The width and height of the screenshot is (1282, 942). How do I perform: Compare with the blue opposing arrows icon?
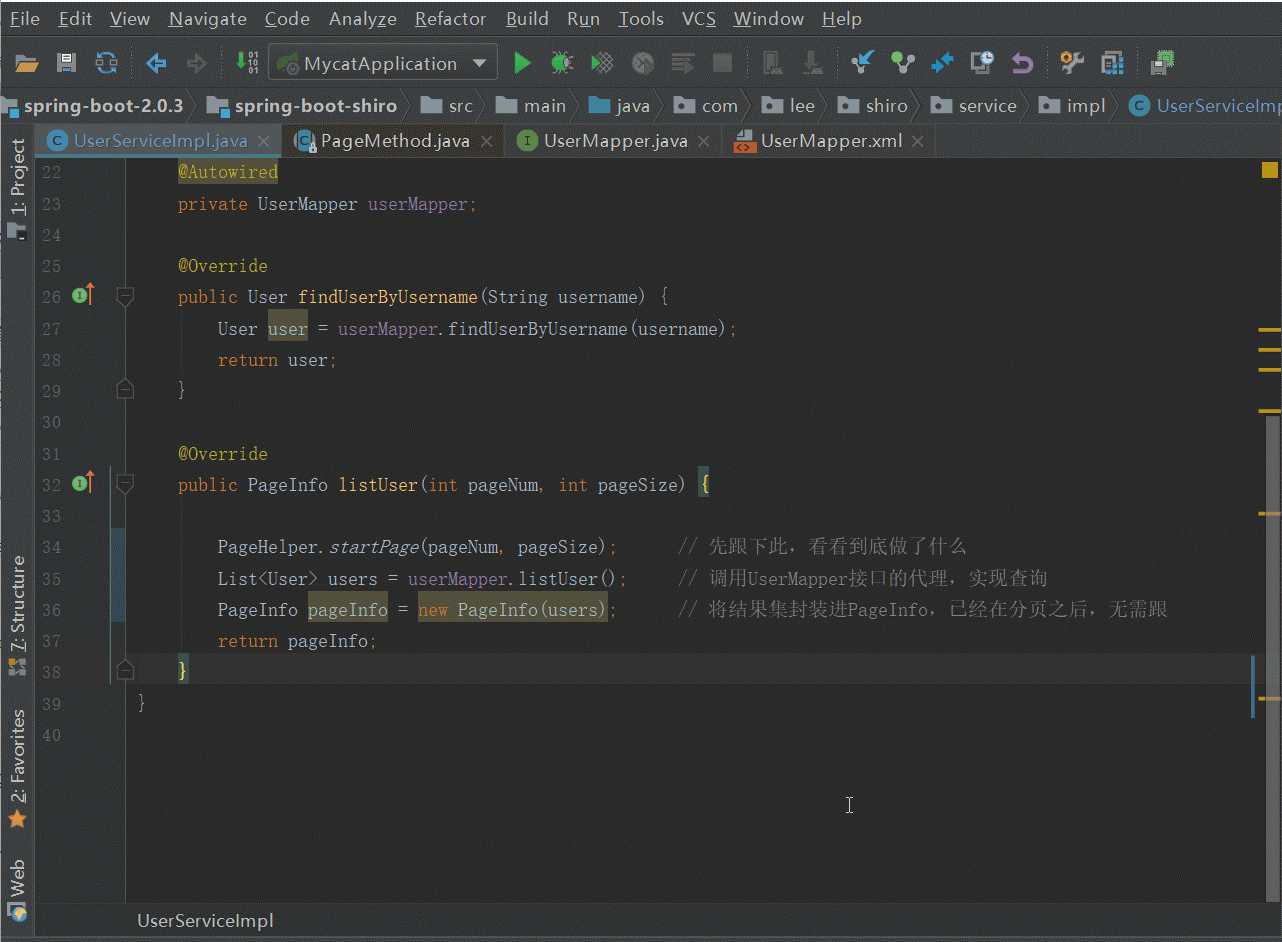942,64
